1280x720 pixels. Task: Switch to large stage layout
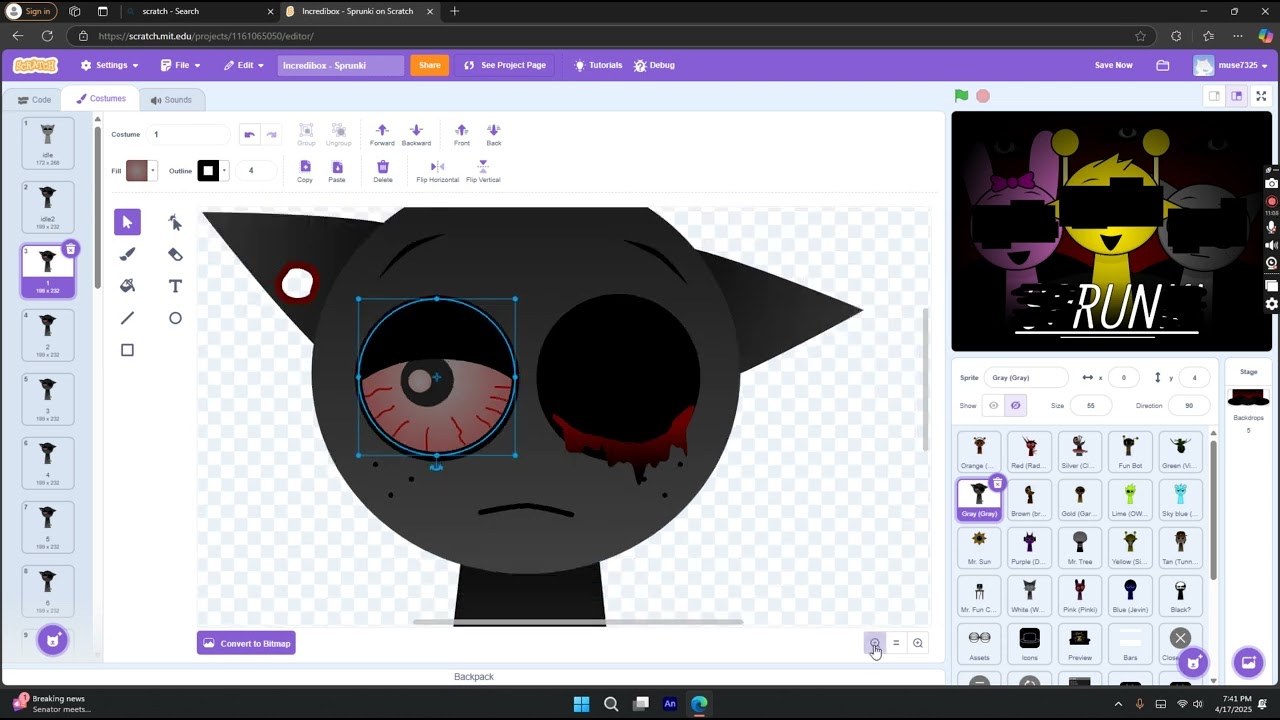(1236, 96)
